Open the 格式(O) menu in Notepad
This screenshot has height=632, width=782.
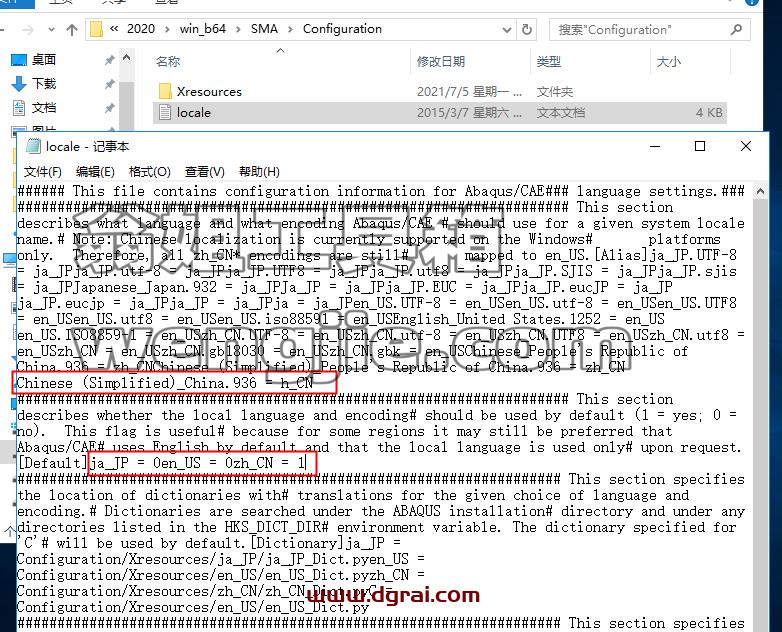click(x=150, y=172)
